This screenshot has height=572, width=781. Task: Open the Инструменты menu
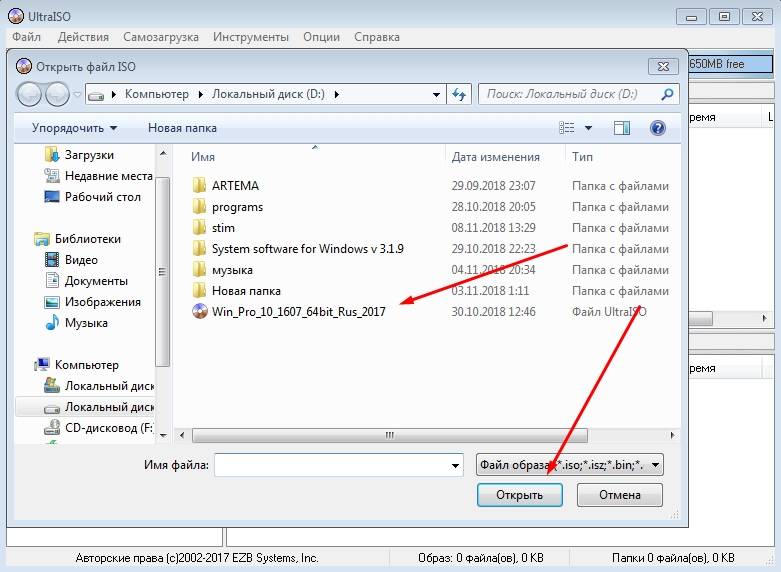click(250, 37)
